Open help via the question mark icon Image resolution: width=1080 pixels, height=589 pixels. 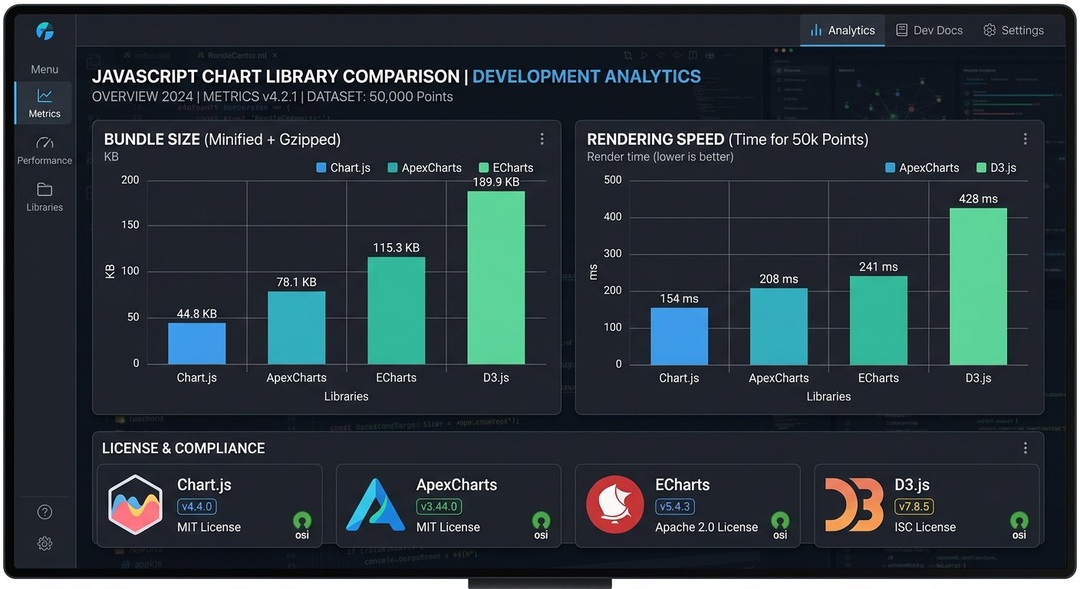click(45, 512)
